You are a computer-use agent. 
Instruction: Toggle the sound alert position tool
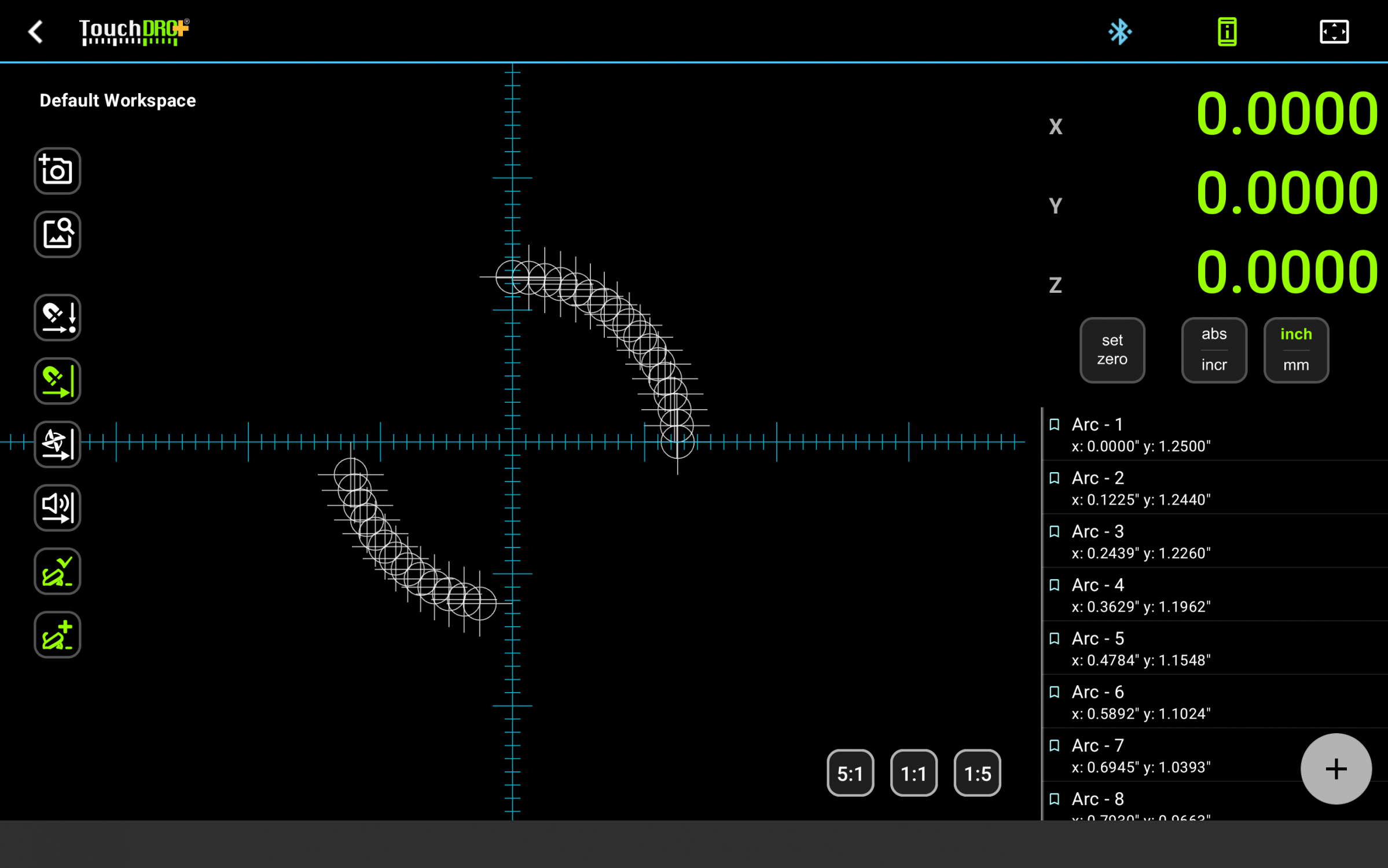tap(57, 507)
